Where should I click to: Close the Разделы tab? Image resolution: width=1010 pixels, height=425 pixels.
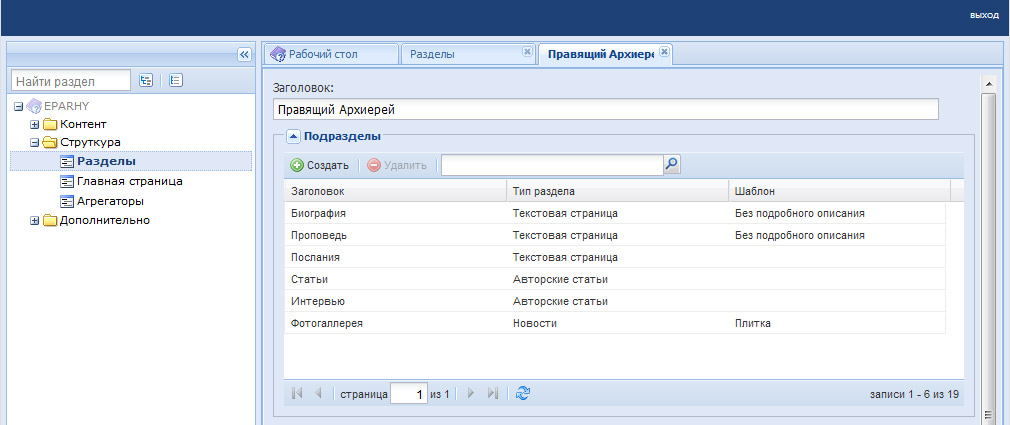tap(527, 52)
